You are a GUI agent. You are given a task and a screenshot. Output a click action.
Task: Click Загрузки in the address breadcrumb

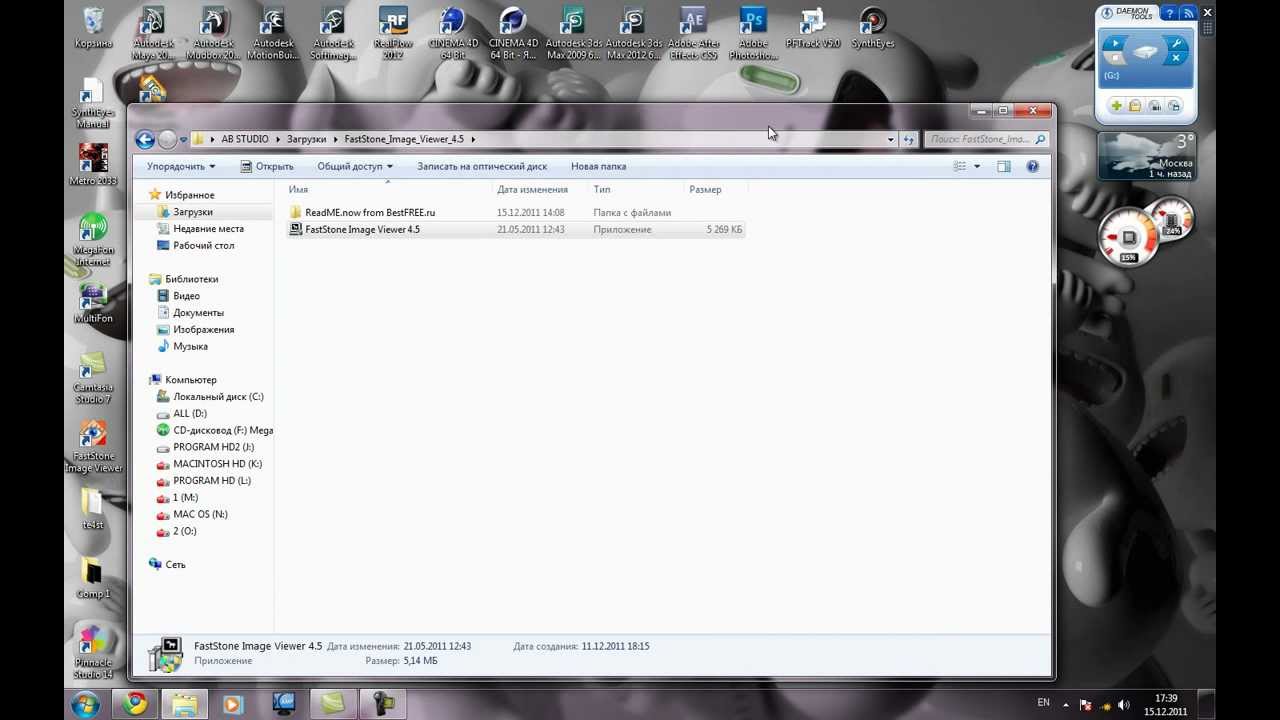coord(306,139)
